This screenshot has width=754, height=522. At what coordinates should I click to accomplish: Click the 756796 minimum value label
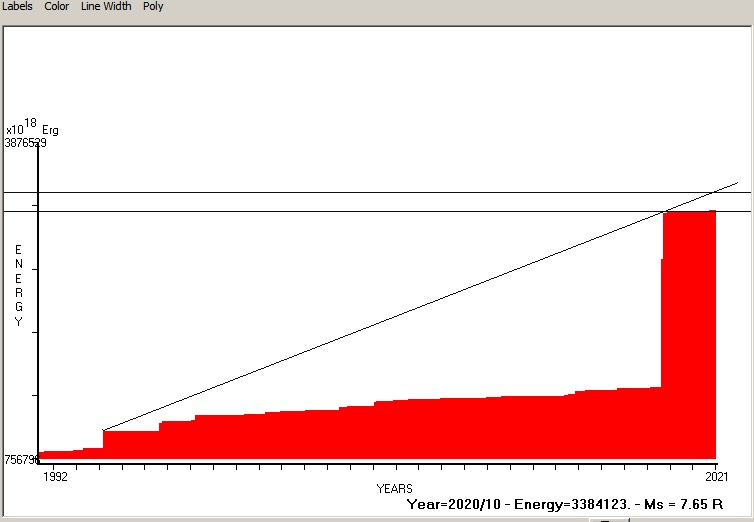20,460
